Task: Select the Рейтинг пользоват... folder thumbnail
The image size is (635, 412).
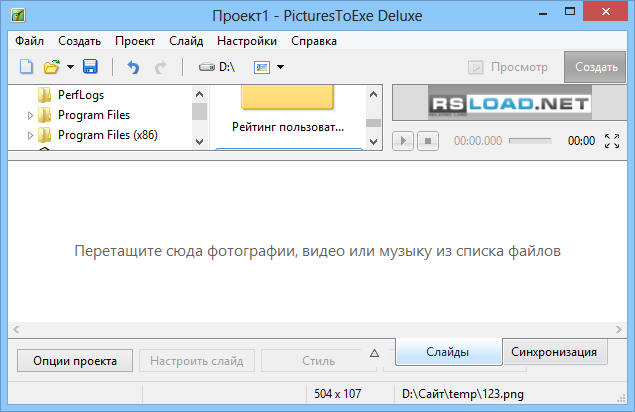Action: pyautogui.click(x=288, y=109)
